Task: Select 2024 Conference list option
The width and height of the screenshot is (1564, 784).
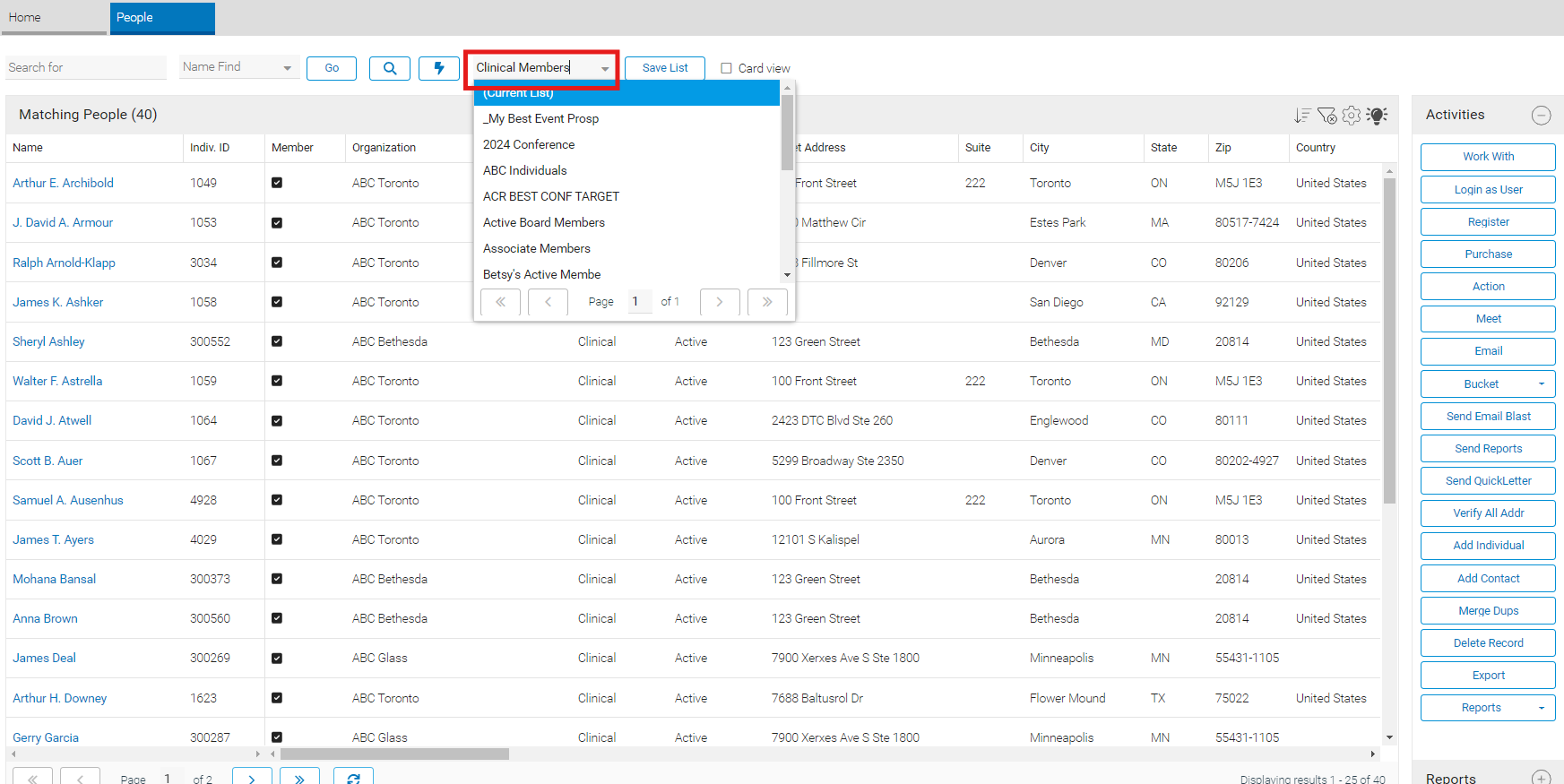Action: point(626,144)
